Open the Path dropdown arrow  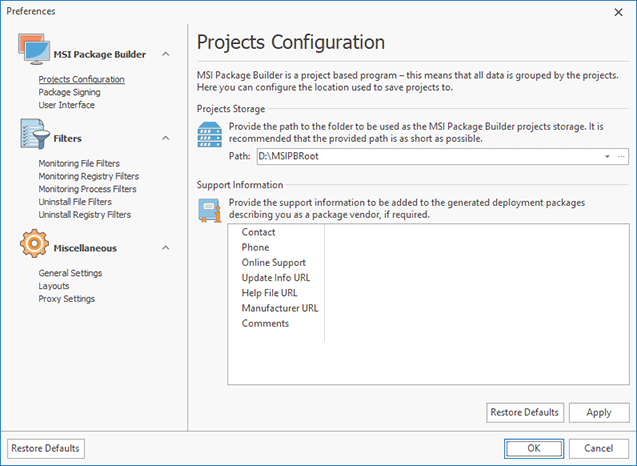(607, 156)
